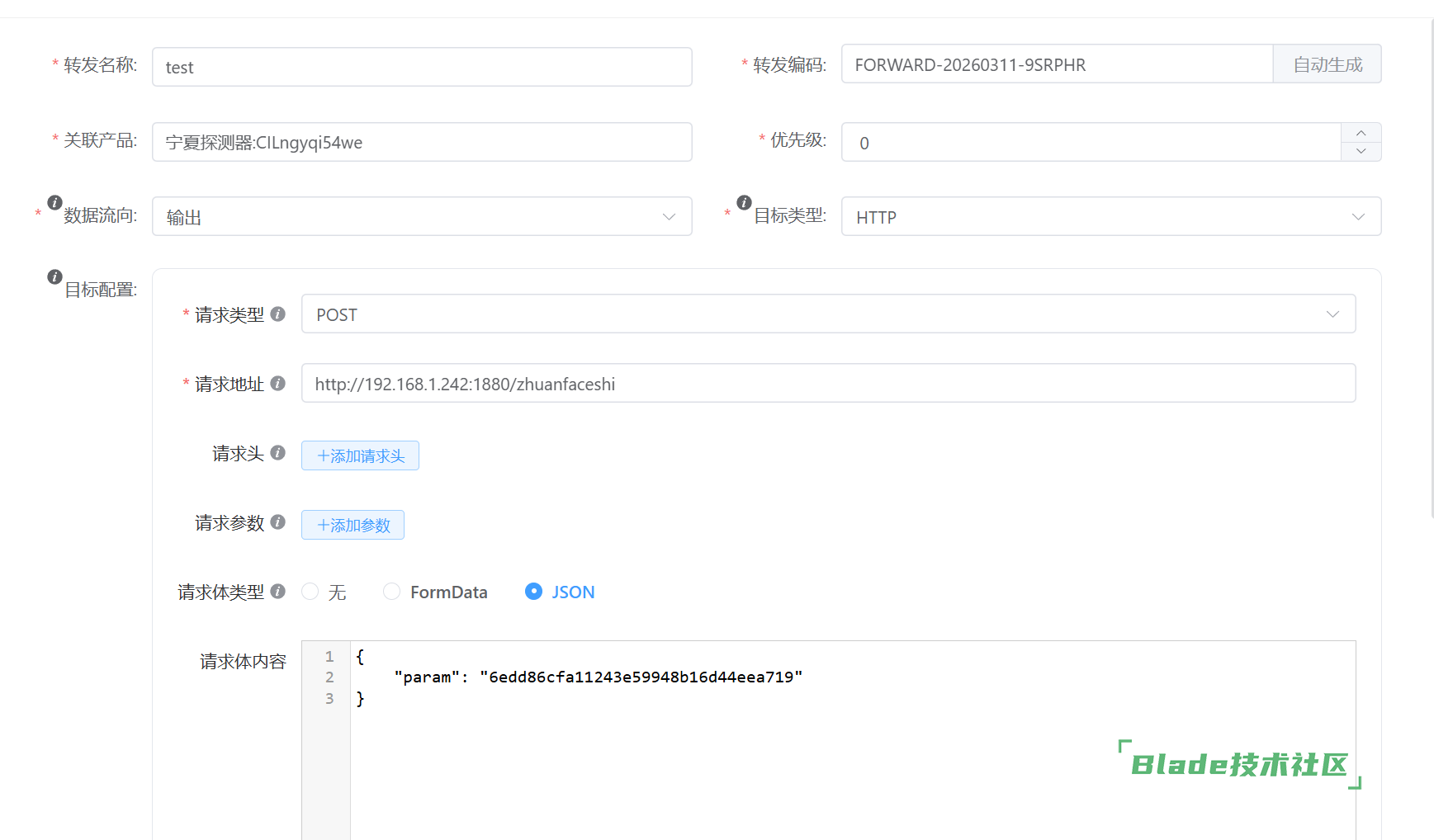Click help icon next to 请求头
The image size is (1434, 840).
click(x=278, y=452)
